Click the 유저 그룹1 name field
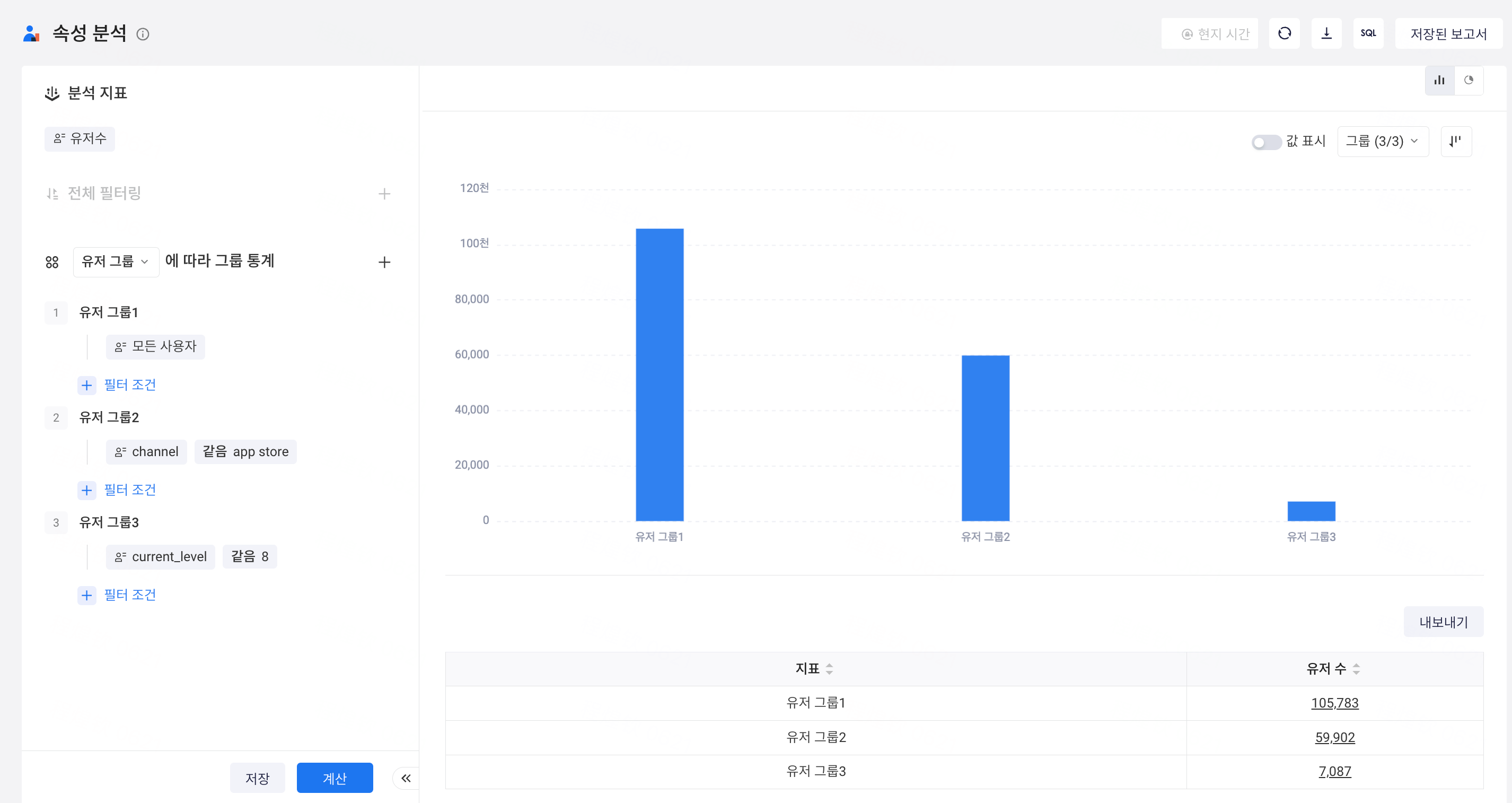Viewport: 1512px width, 803px height. 109,312
